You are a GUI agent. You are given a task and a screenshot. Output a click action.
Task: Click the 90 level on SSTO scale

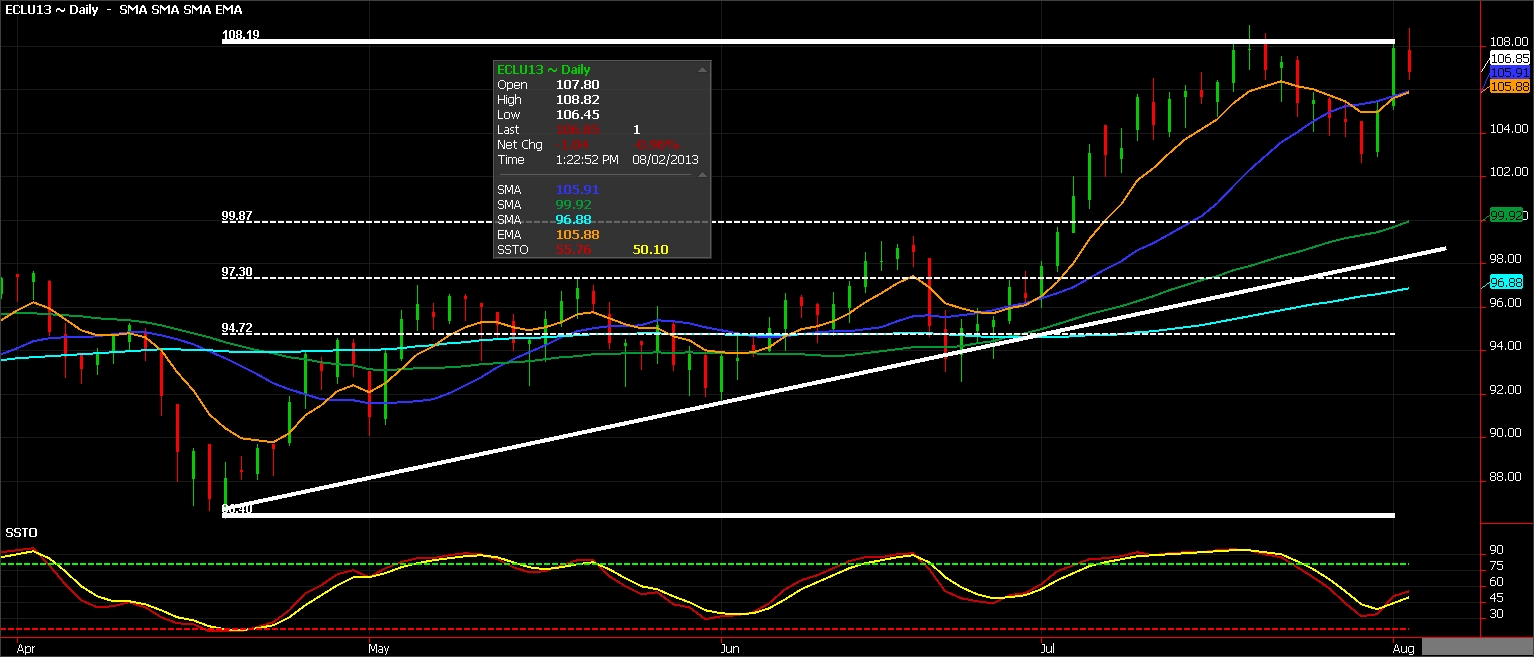click(1496, 550)
